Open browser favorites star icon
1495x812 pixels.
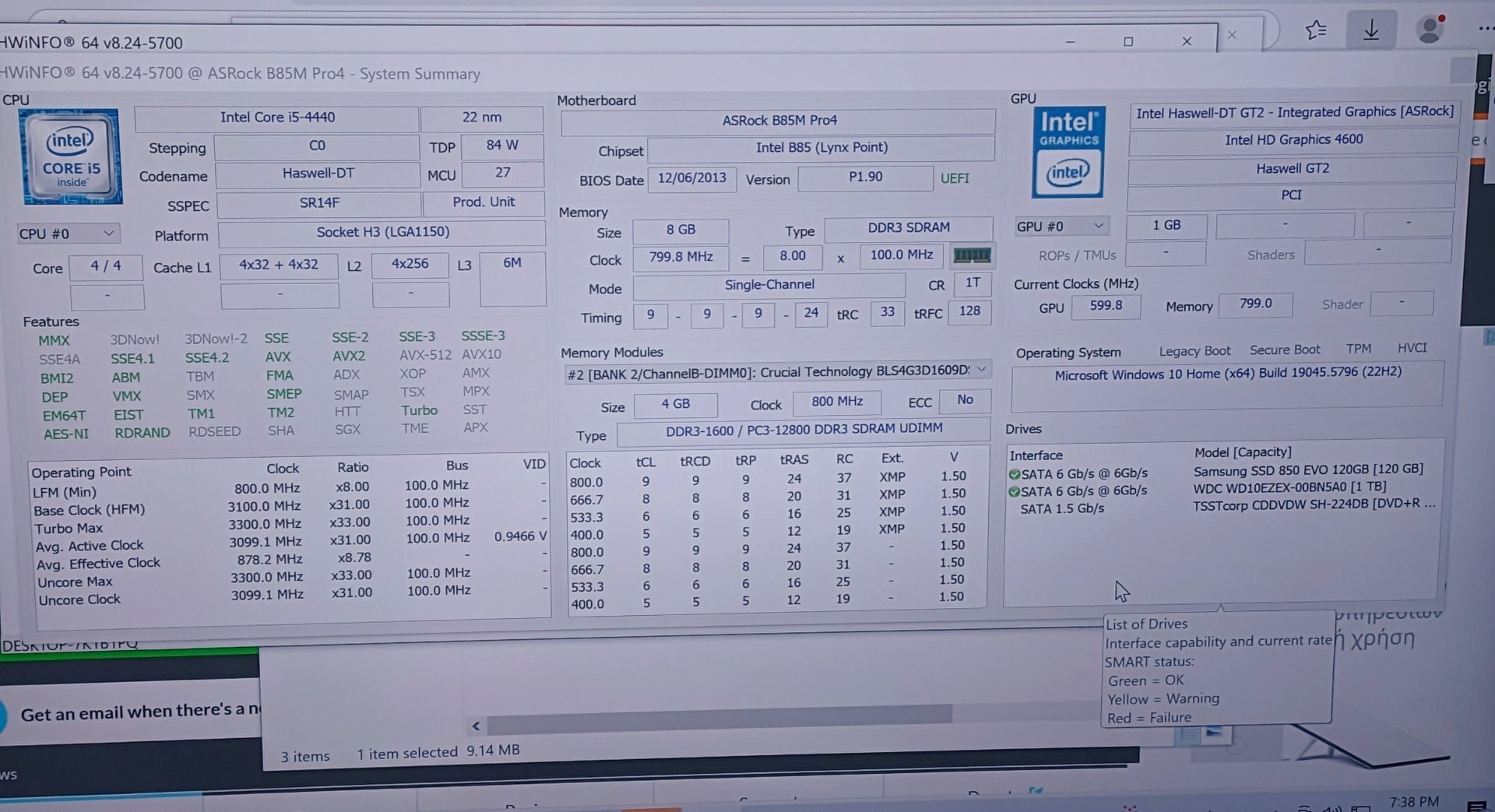pos(1316,30)
